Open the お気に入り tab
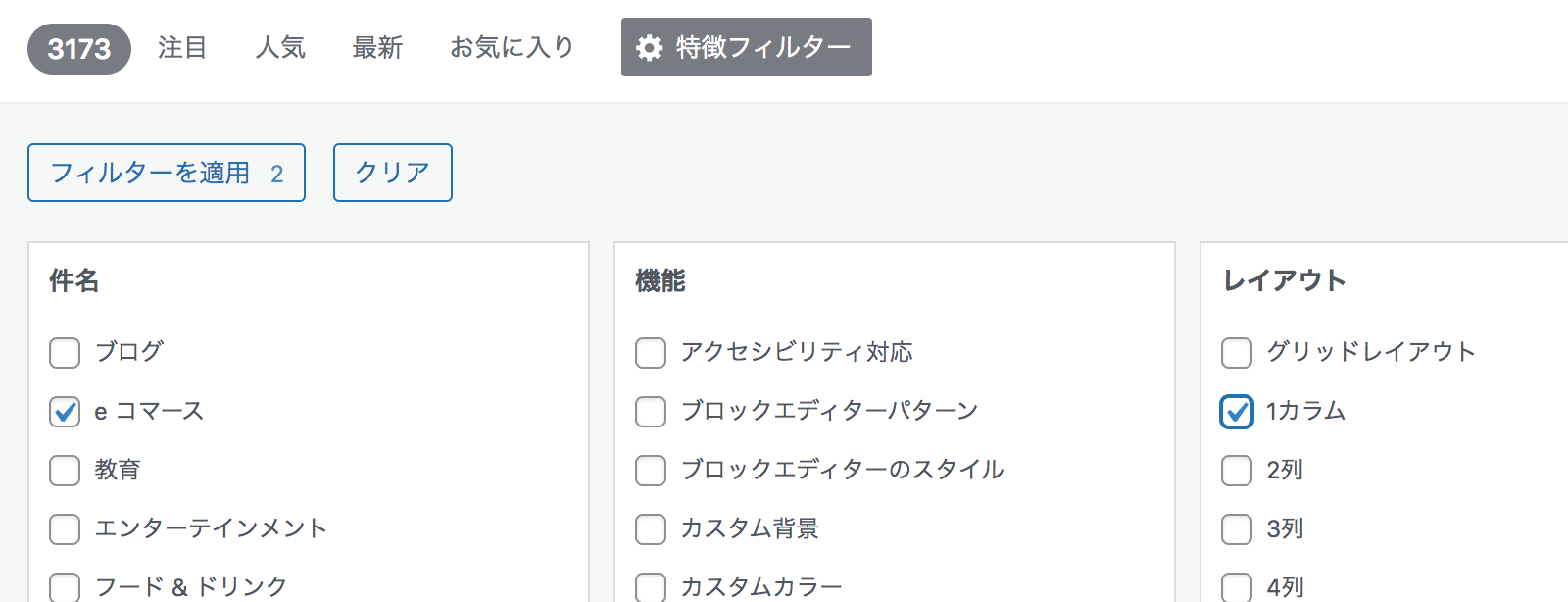 coord(512,47)
